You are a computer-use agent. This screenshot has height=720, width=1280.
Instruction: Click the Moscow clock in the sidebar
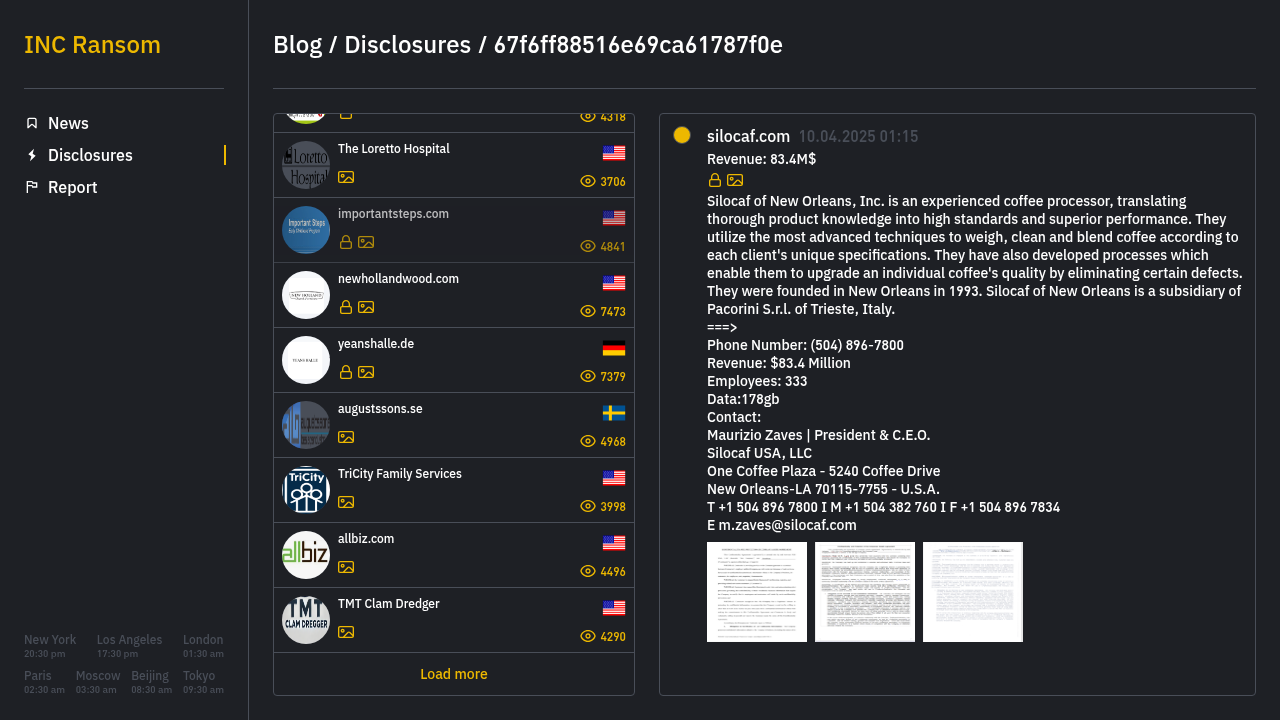98,682
